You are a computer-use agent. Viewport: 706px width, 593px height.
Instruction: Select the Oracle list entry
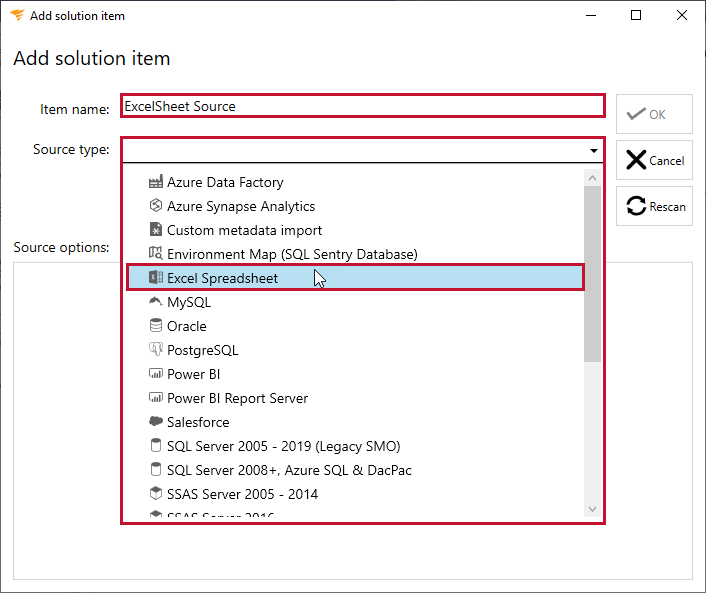355,326
